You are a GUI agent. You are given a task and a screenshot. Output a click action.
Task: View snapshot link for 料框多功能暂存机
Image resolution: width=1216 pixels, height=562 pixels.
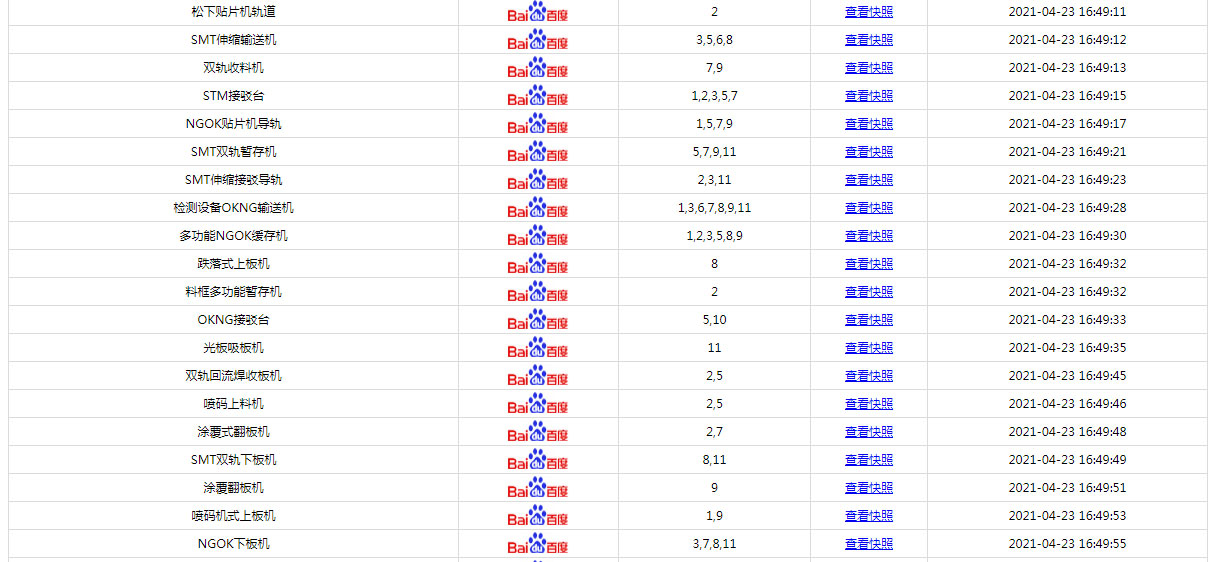pos(869,292)
